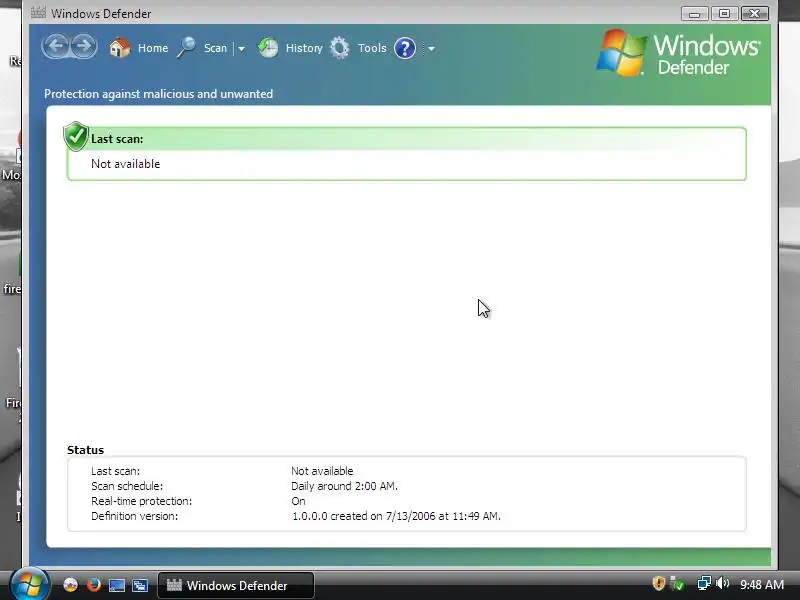The height and width of the screenshot is (600, 800).
Task: Expand the Scan options dropdown arrow
Action: pyautogui.click(x=241, y=48)
